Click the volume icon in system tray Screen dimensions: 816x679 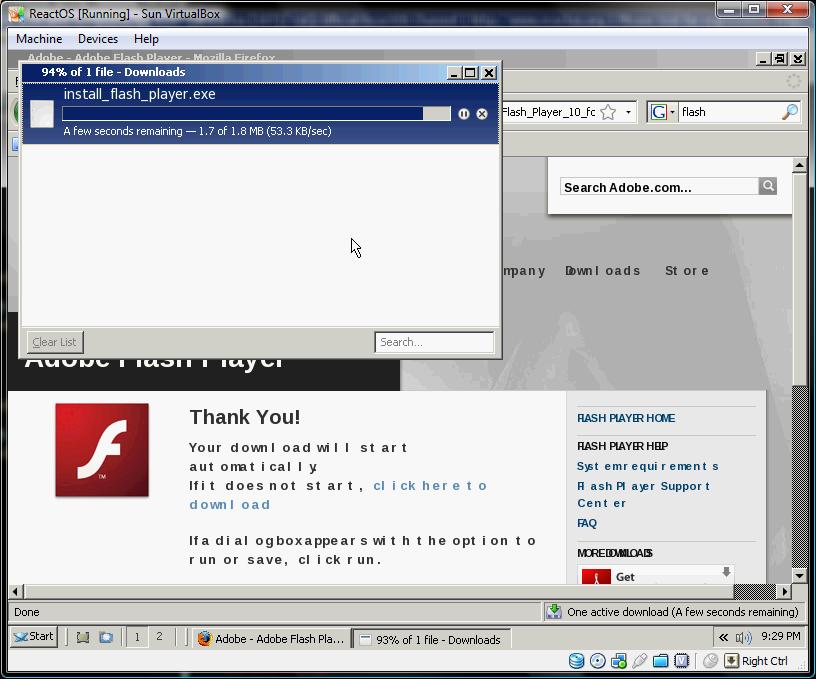(743, 637)
